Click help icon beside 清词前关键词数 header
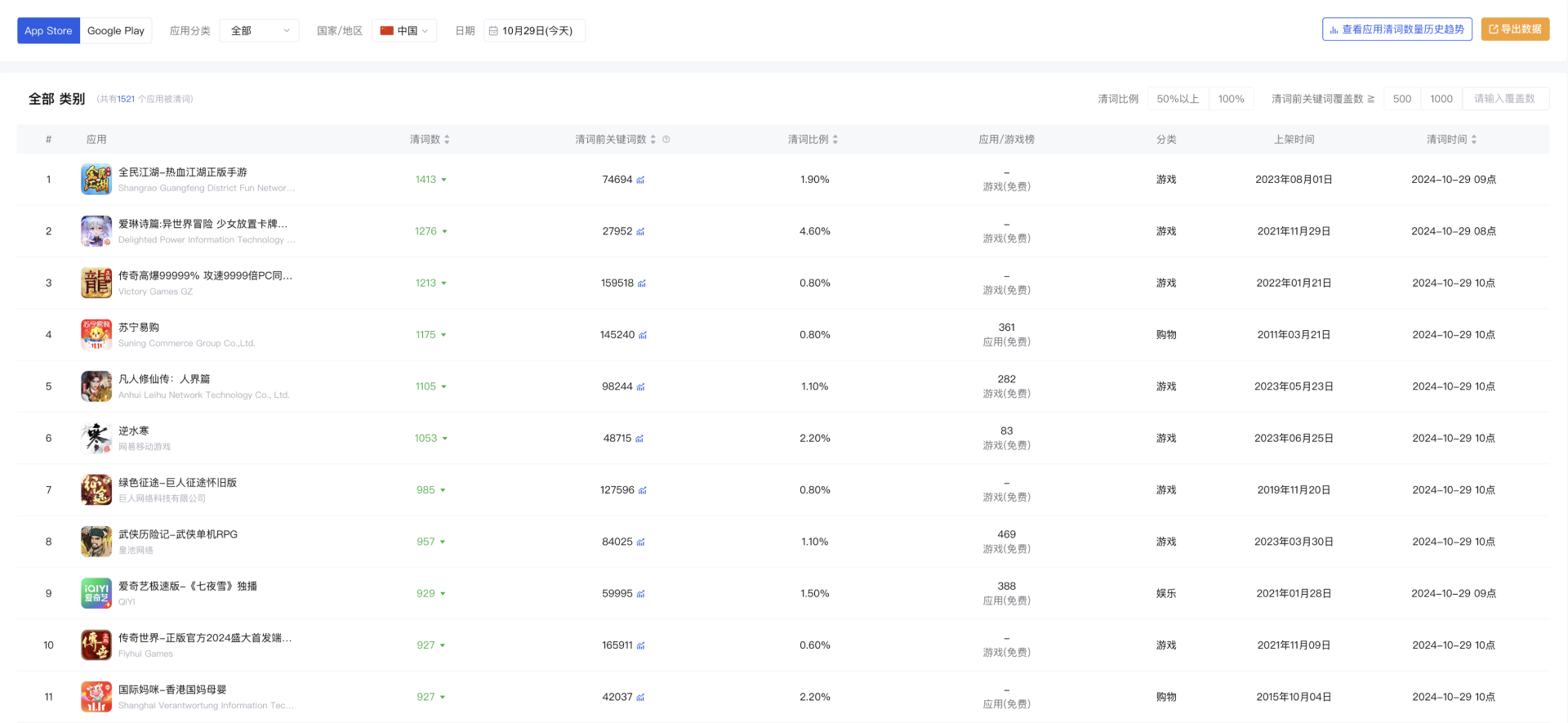Image resolution: width=1568 pixels, height=723 pixels. (x=666, y=140)
